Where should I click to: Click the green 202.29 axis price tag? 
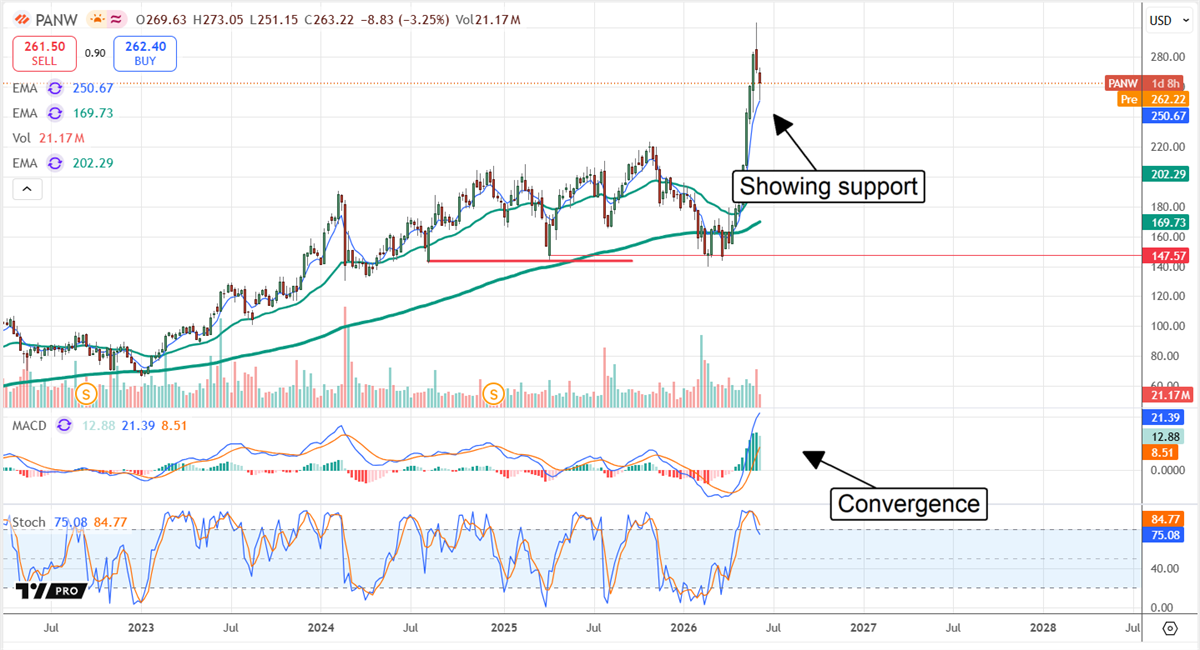pos(1165,173)
